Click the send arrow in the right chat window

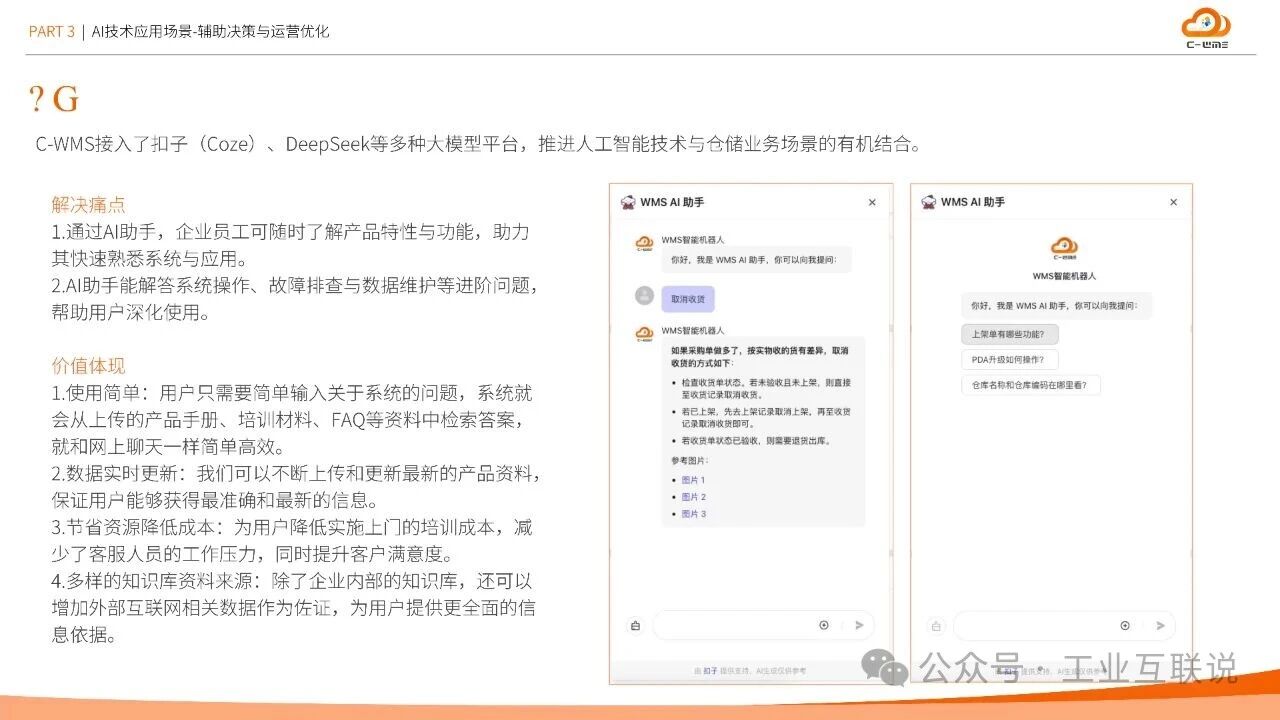(x=1160, y=624)
